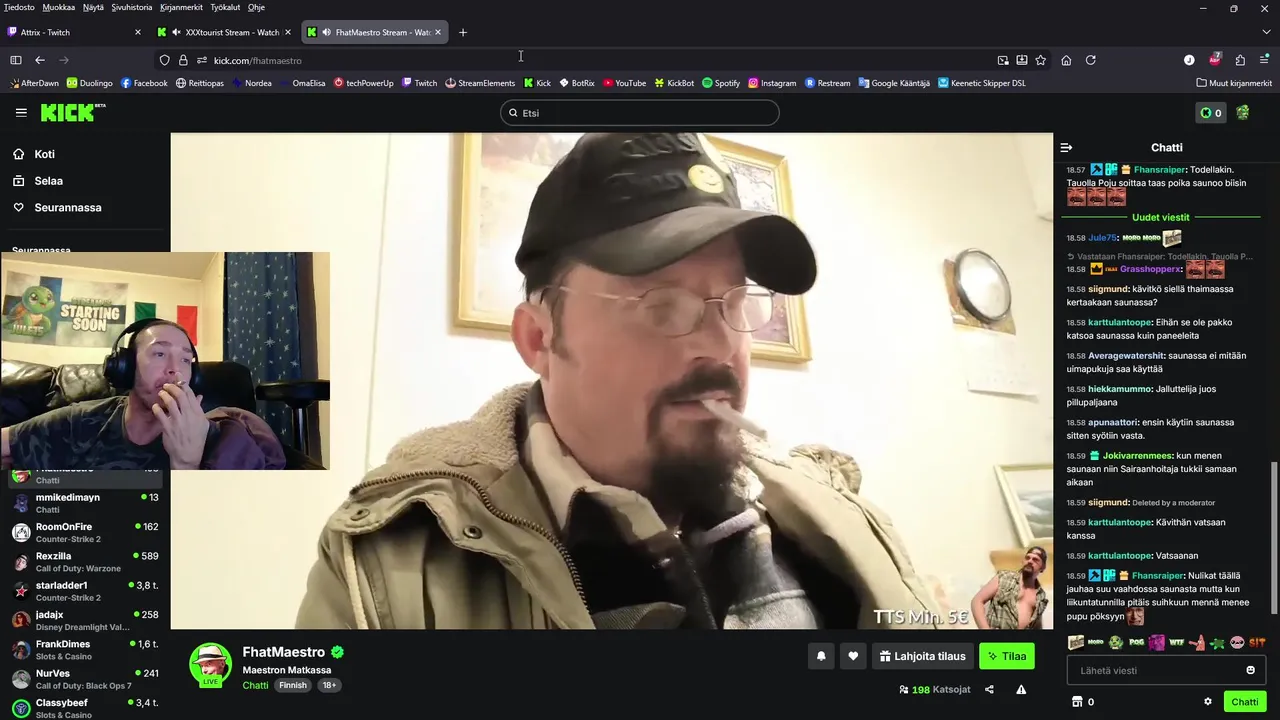Open the chat settings gear
1280x720 pixels.
tap(1208, 702)
